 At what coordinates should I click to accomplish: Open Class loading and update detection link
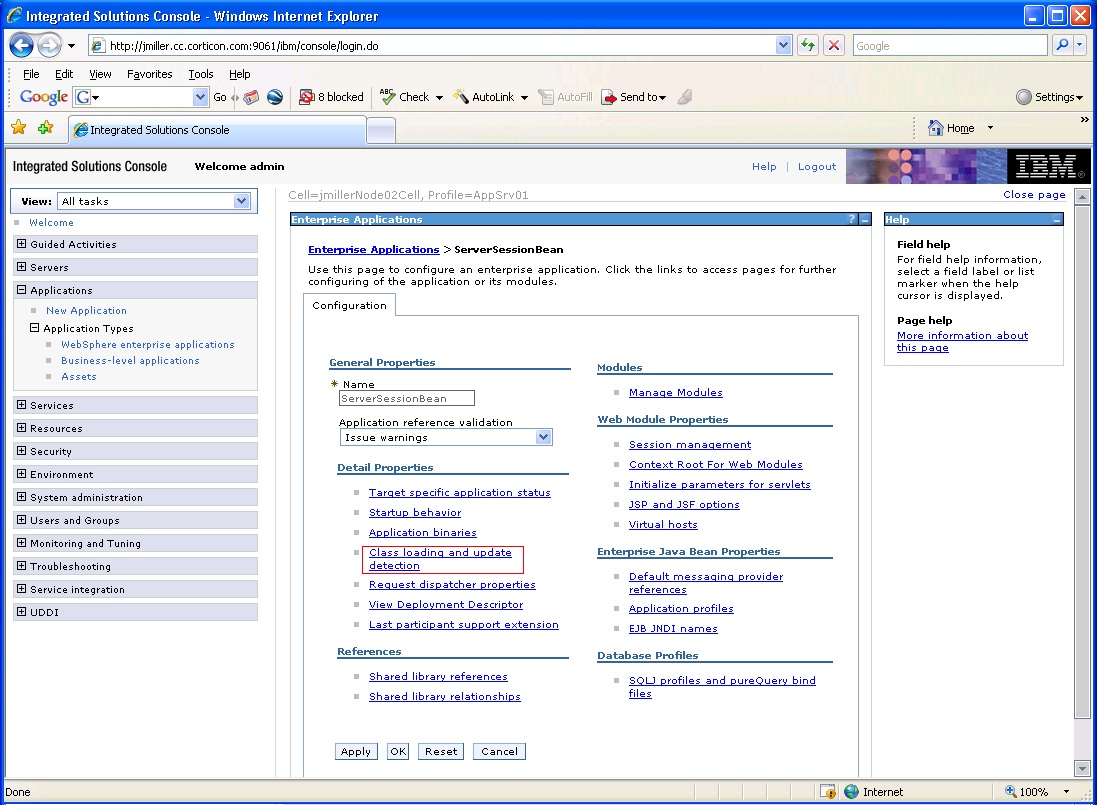click(441, 559)
